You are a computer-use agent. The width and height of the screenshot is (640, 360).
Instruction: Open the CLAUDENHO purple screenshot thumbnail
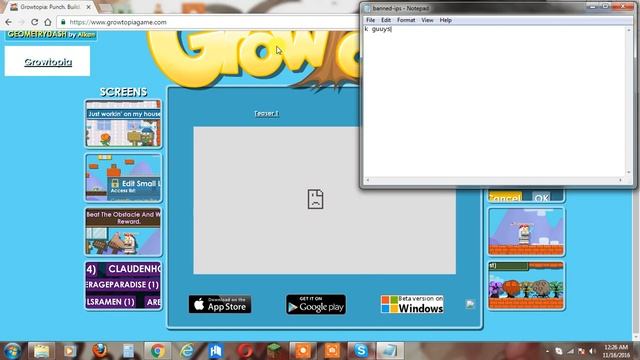tap(123, 286)
